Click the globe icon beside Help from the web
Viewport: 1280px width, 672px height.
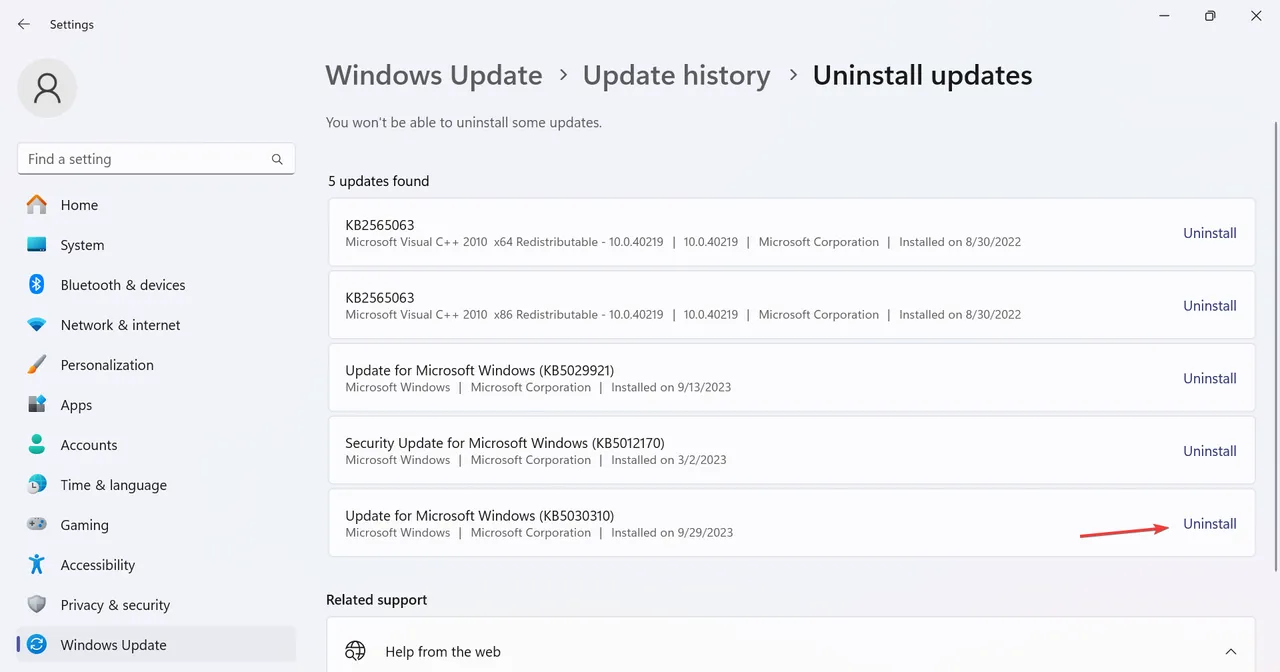coord(355,651)
